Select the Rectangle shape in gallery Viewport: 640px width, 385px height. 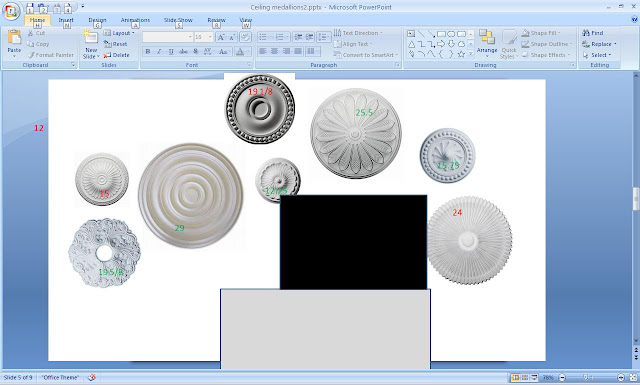(441, 34)
